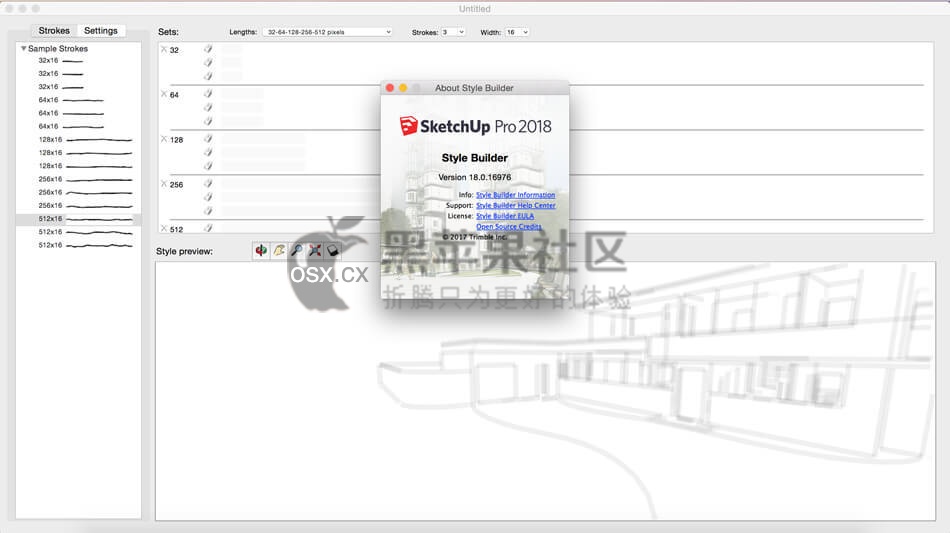Open the Lengths dropdown
This screenshot has width=950, height=533.
[328, 32]
